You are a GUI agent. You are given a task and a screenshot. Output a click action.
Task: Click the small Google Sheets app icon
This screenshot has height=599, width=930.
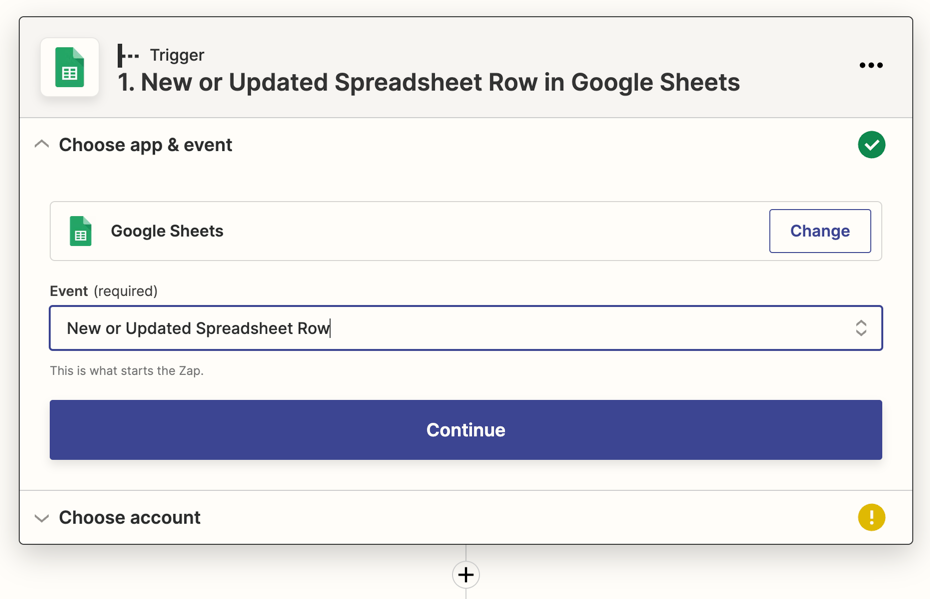pos(81,231)
